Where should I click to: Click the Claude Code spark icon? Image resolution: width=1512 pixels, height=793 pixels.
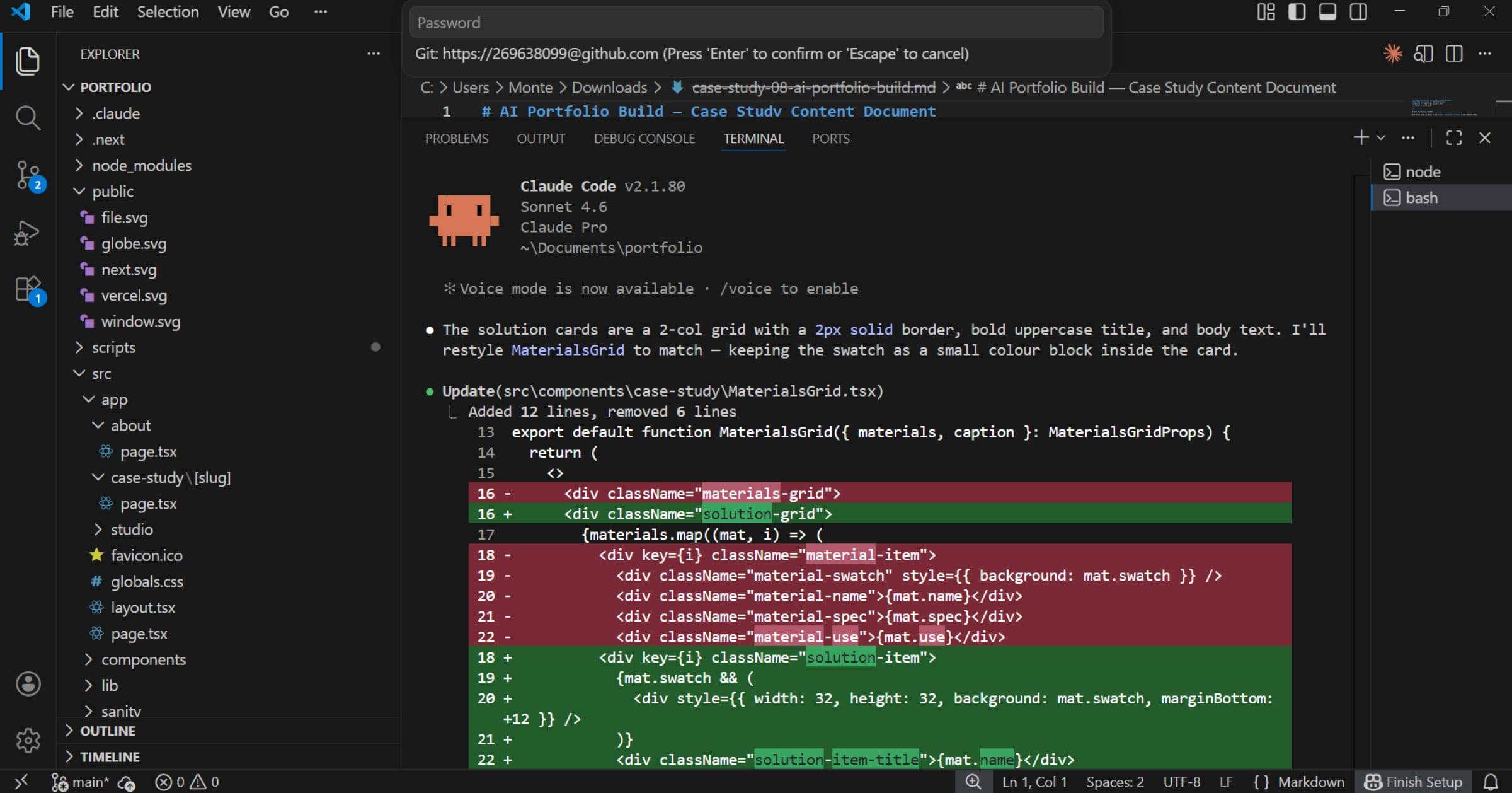(1392, 54)
